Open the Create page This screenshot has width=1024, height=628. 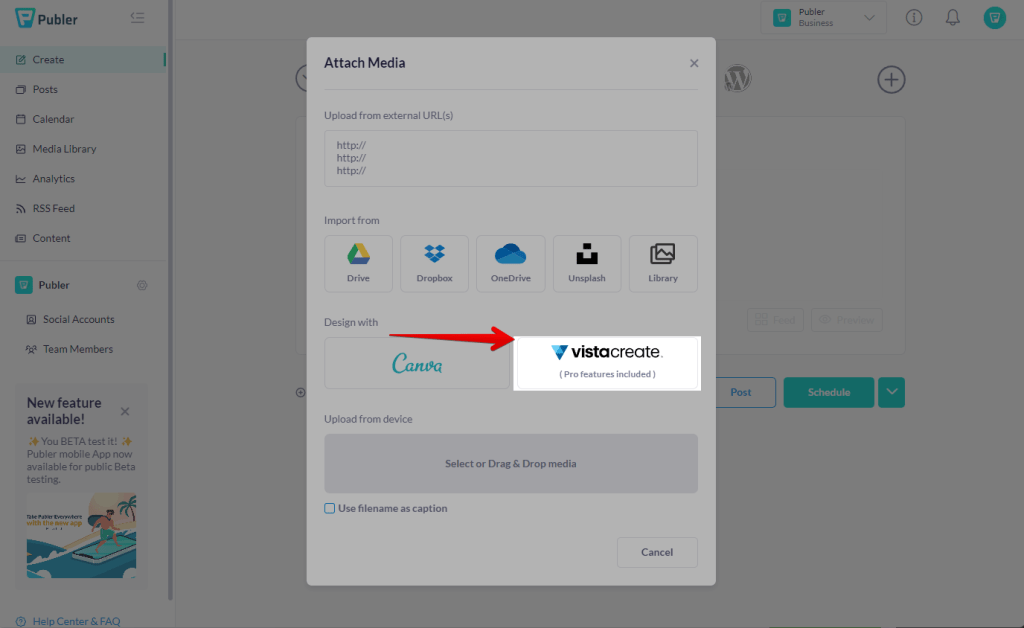83,59
